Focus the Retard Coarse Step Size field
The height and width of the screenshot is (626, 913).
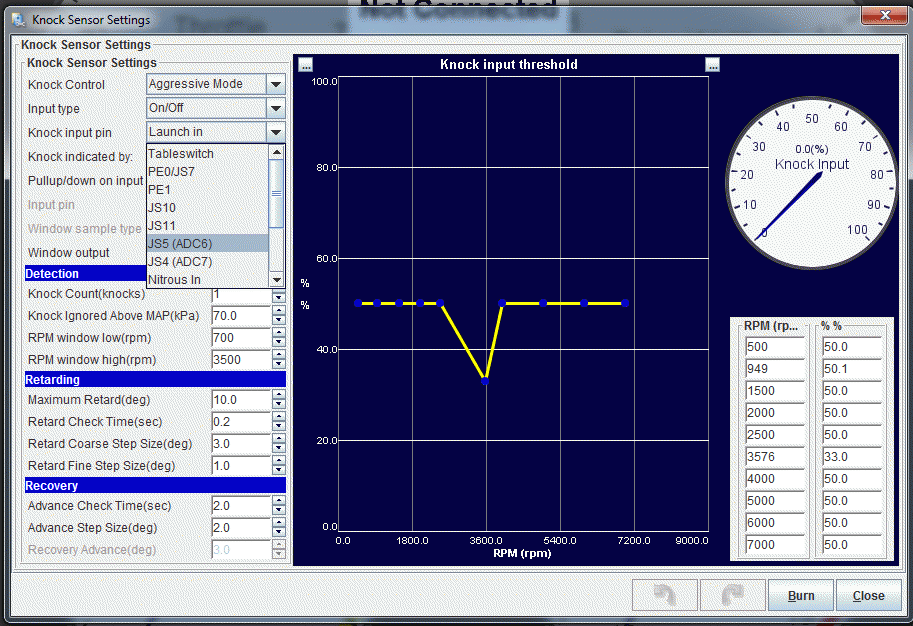click(x=242, y=444)
